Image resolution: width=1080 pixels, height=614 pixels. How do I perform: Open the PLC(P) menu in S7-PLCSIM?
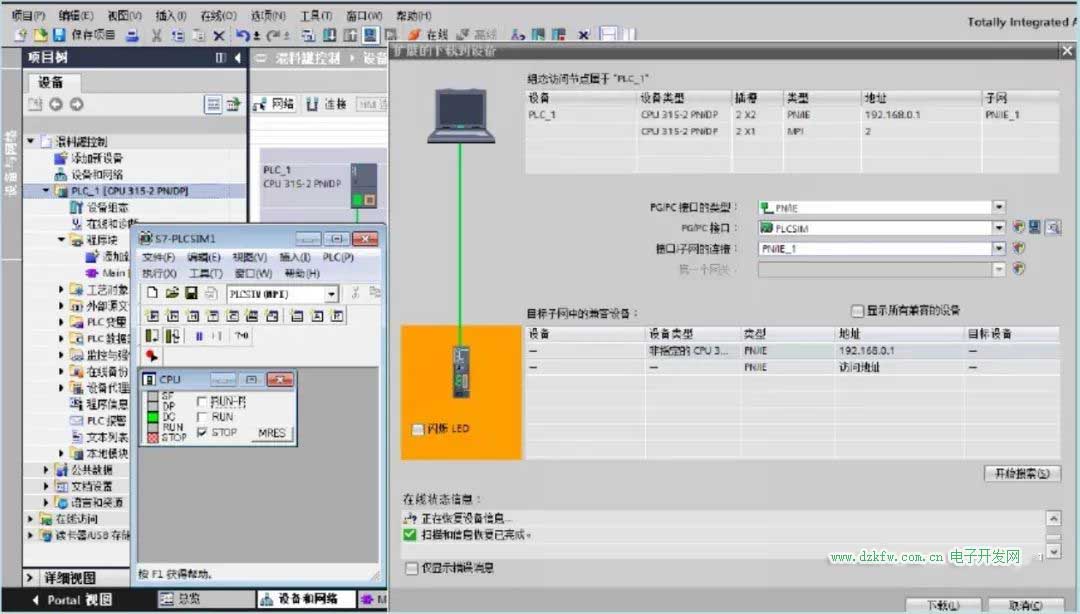[338, 257]
